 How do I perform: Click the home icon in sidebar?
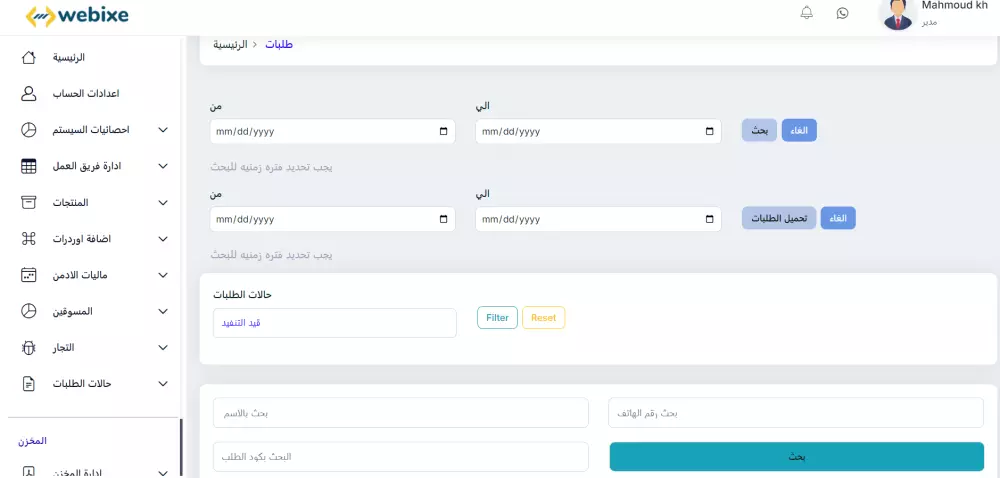point(29,57)
